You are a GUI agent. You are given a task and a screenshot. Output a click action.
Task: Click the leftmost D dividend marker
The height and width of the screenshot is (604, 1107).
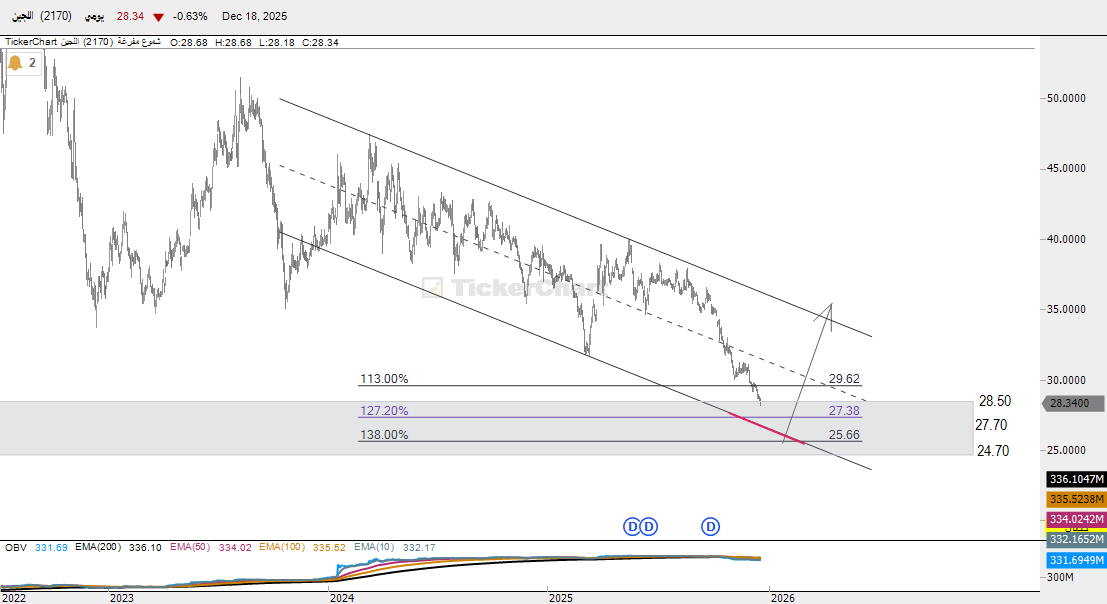(x=632, y=525)
